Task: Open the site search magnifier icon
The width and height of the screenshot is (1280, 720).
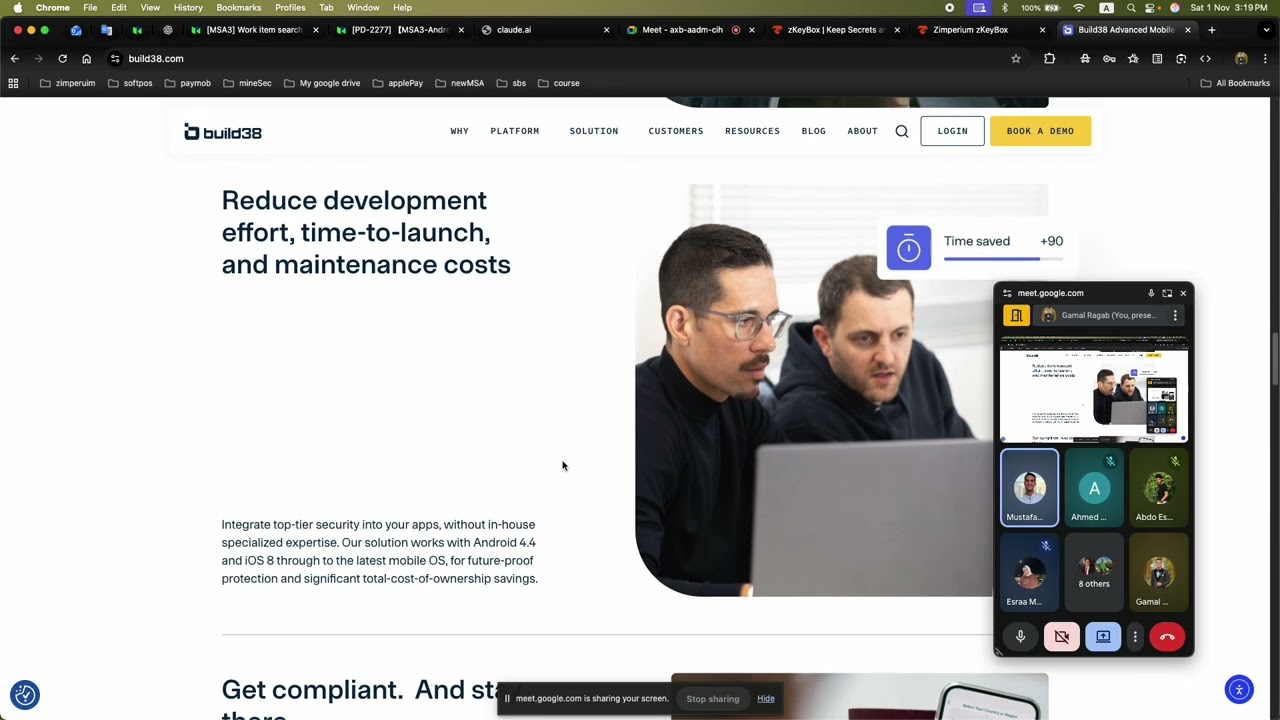Action: (x=902, y=131)
